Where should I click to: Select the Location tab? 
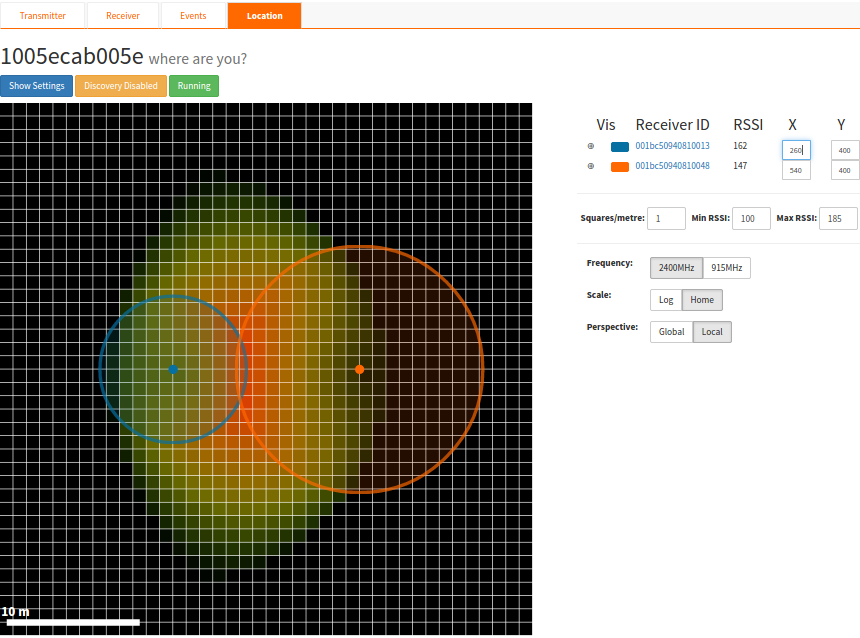click(x=264, y=16)
